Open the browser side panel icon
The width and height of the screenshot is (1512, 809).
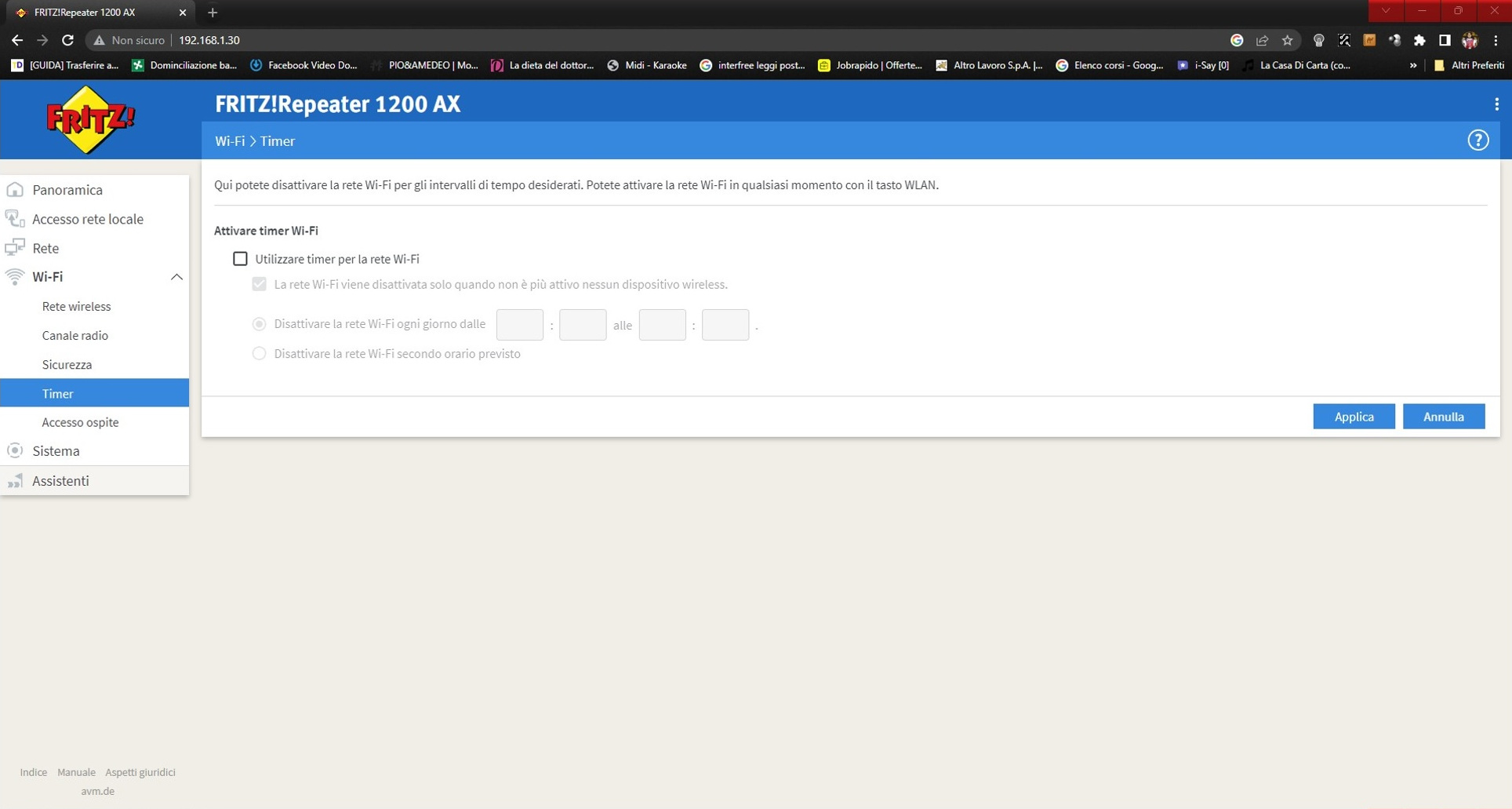click(1445, 40)
